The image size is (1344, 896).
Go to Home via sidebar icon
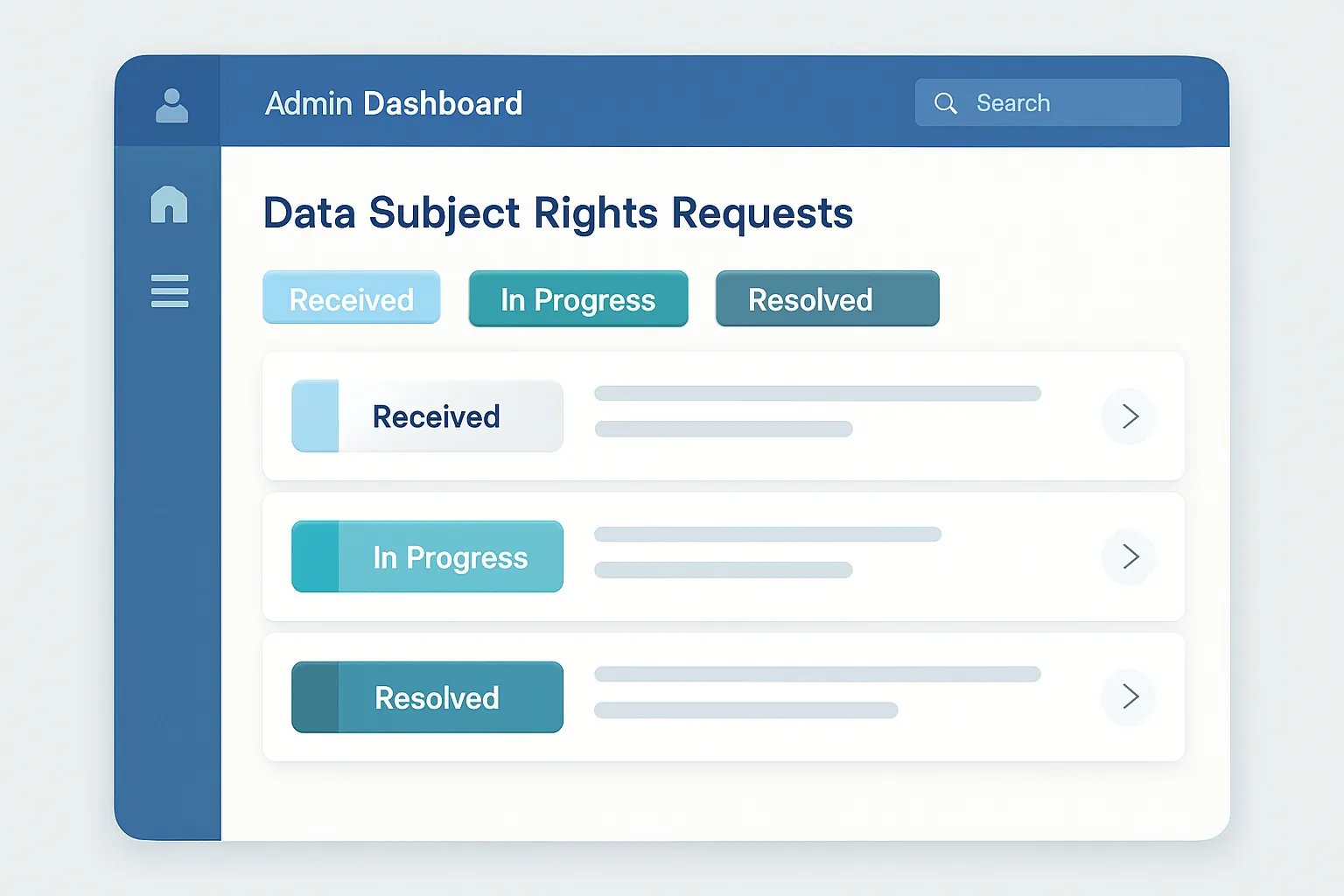(x=169, y=204)
